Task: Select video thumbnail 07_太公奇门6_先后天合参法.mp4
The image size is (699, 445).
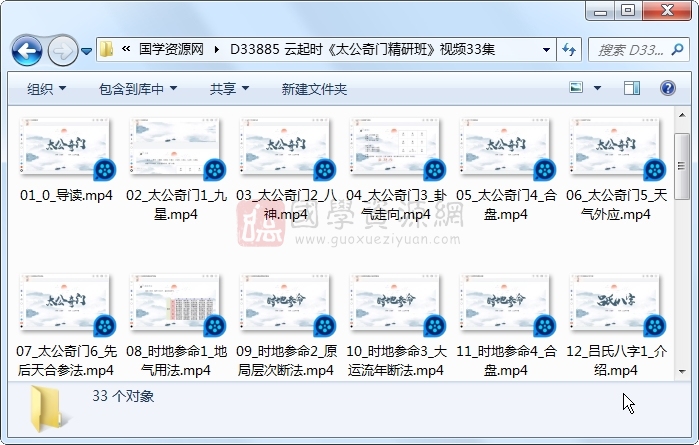Action: point(66,303)
